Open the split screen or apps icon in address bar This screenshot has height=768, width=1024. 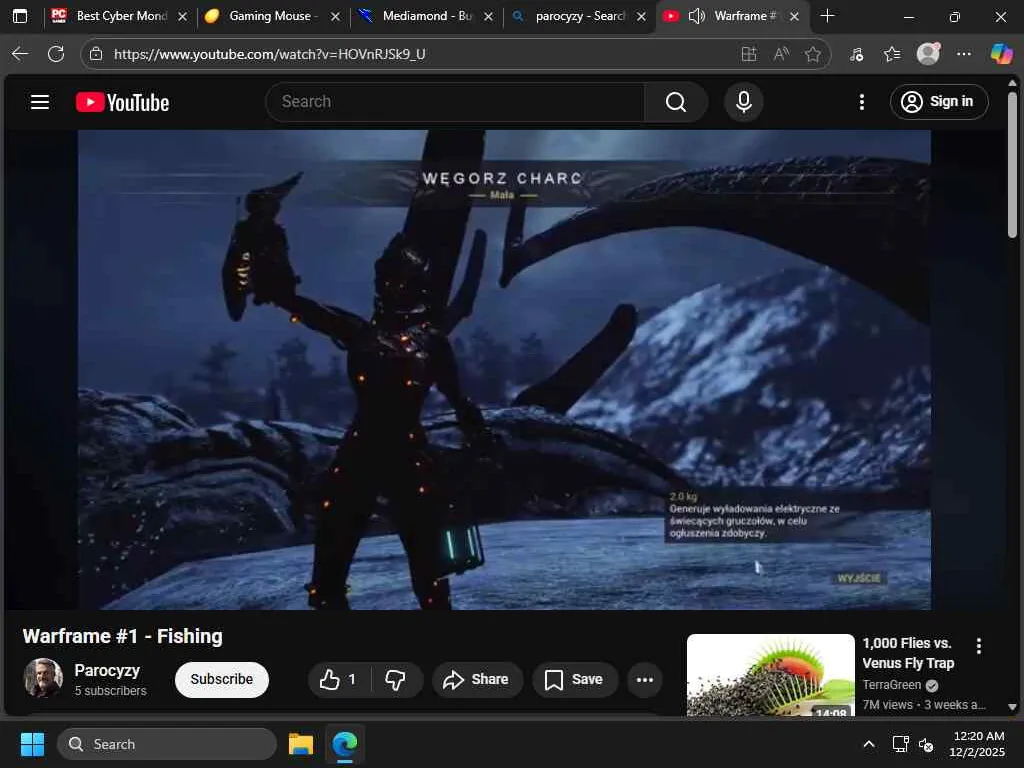pos(749,54)
